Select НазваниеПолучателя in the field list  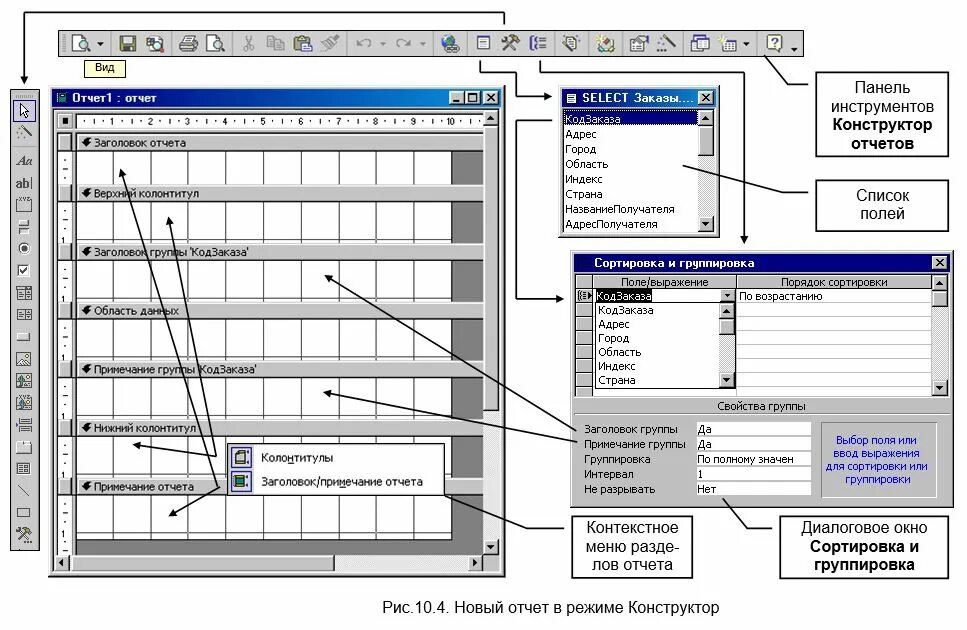[x=620, y=209]
